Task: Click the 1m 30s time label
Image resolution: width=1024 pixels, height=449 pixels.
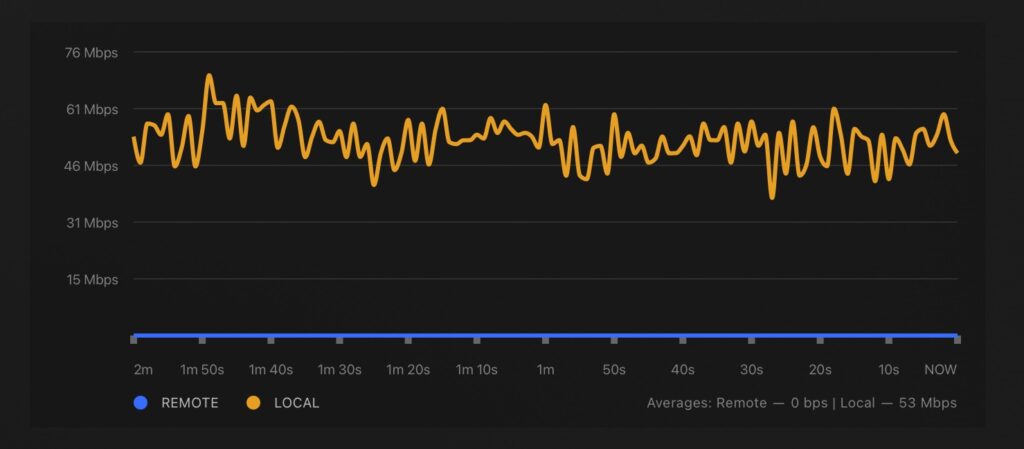Action: click(340, 369)
